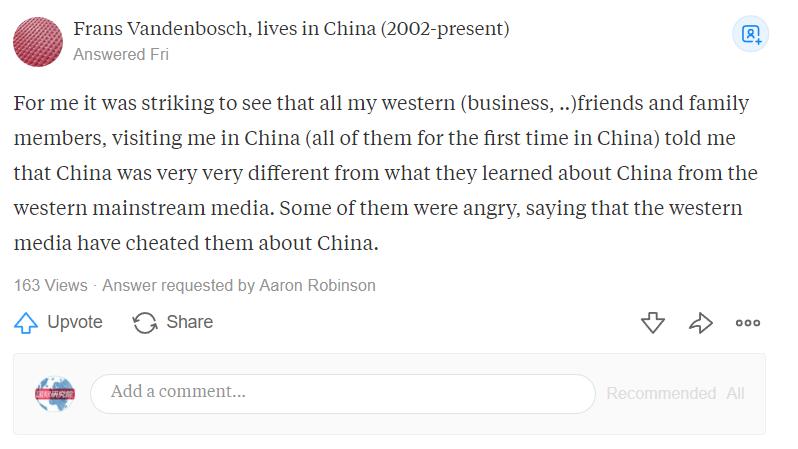Screen dimensions: 798x449
Task: Click the "Answer requested by" label
Action: click(x=178, y=285)
